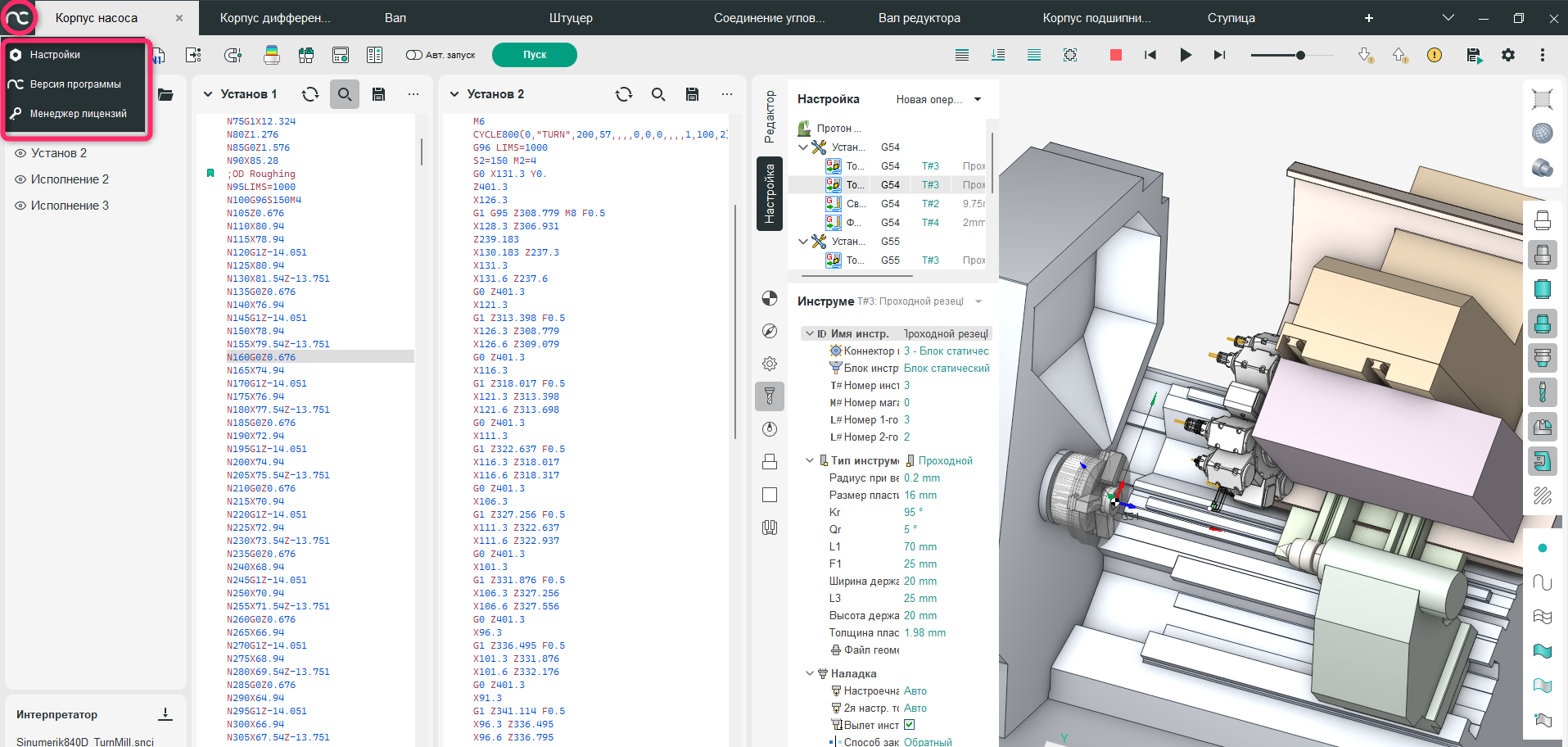Viewport: 1568px width, 747px height.
Task: Open search in Установ 1 panel
Action: pyautogui.click(x=345, y=94)
